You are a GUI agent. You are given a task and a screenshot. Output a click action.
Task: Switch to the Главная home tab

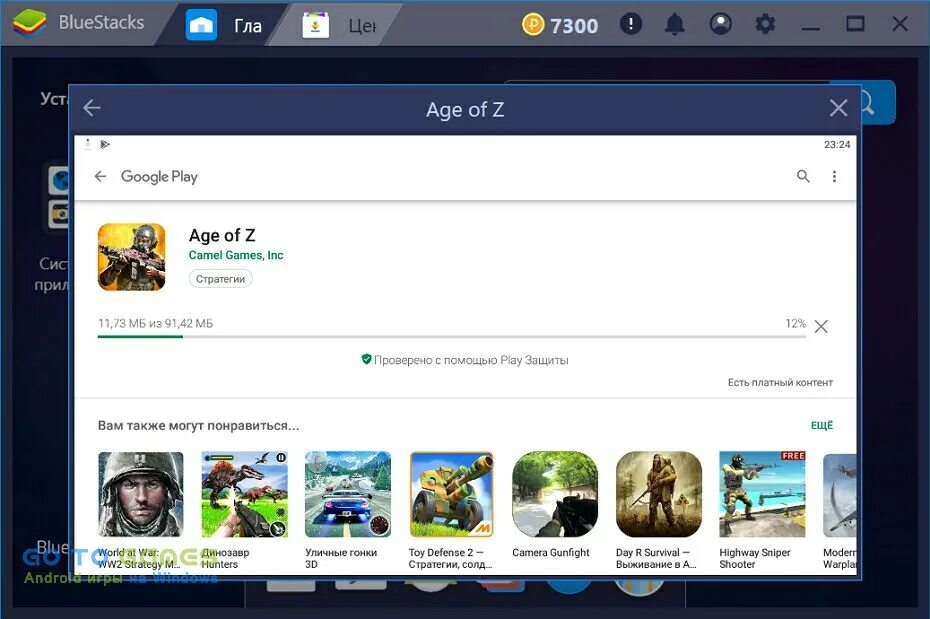click(224, 25)
